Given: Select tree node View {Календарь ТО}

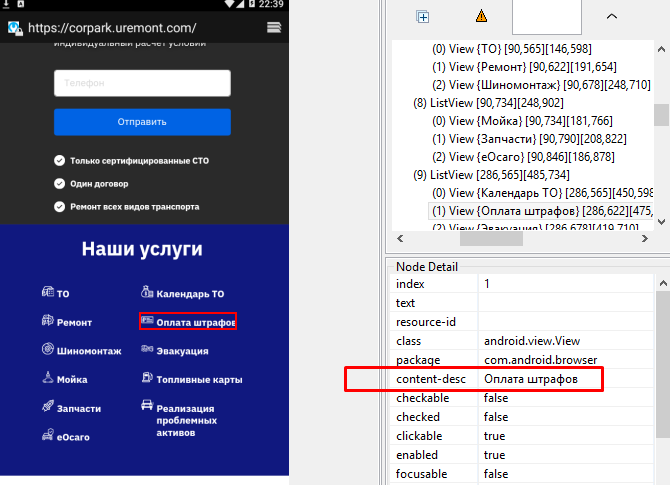Looking at the screenshot, I should point(542,193).
